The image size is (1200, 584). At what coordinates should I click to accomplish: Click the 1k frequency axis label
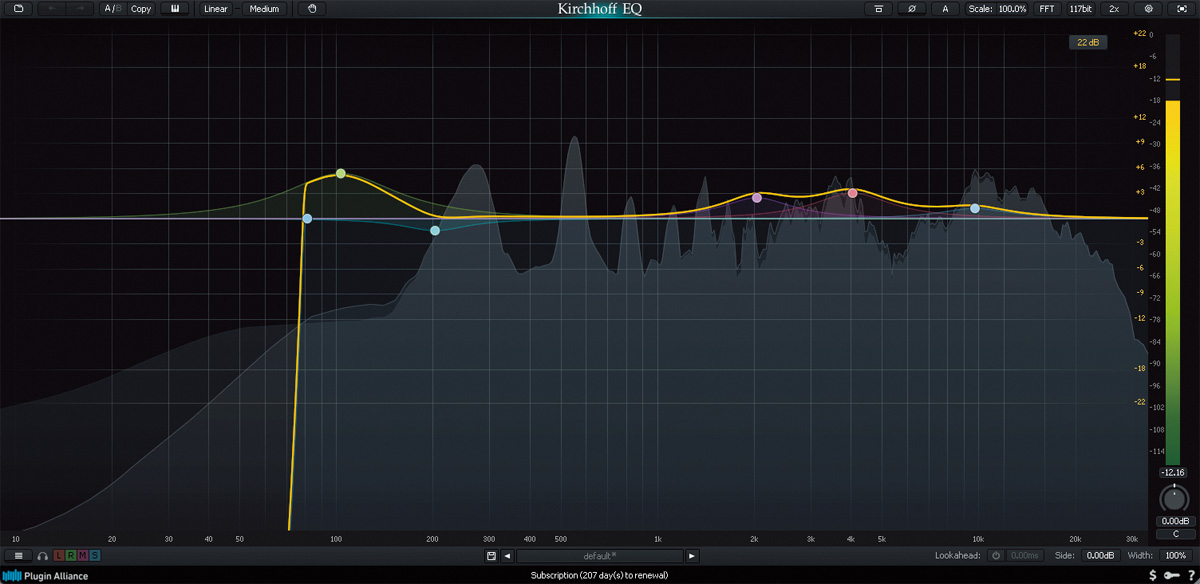click(657, 538)
